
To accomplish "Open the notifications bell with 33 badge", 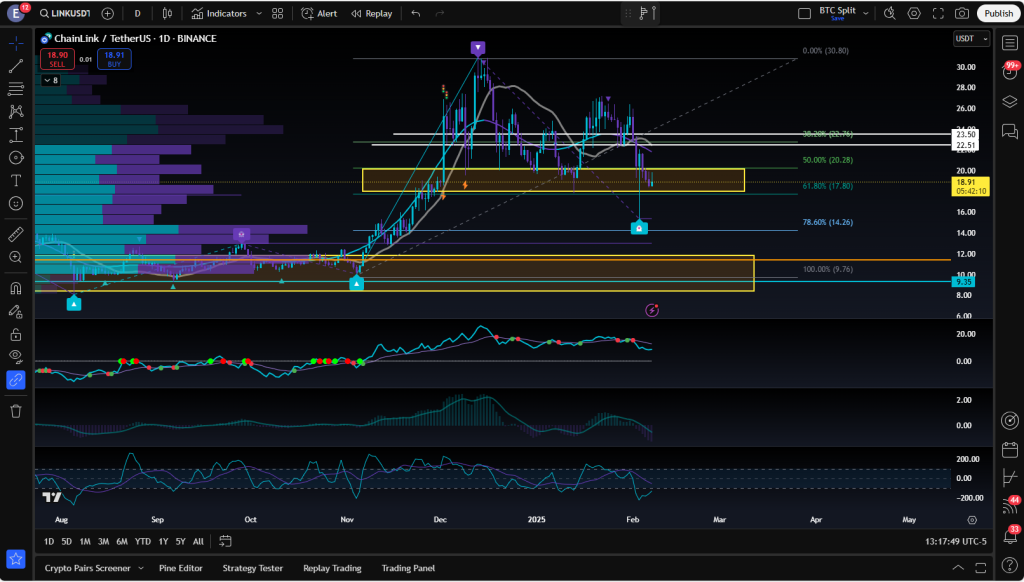I will 1010,537.
